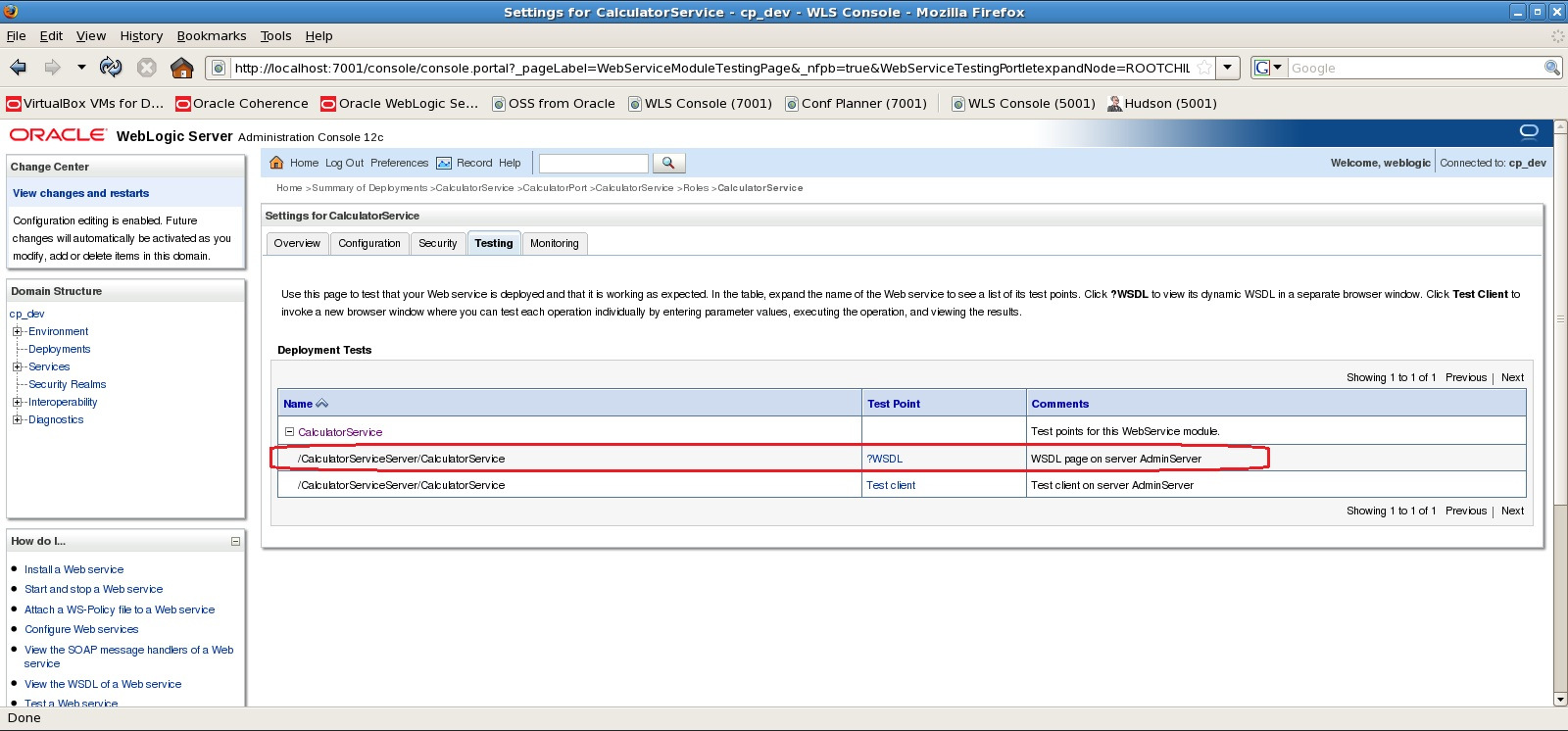Focus the console search text box
Image resolution: width=1568 pixels, height=731 pixels.
[594, 163]
